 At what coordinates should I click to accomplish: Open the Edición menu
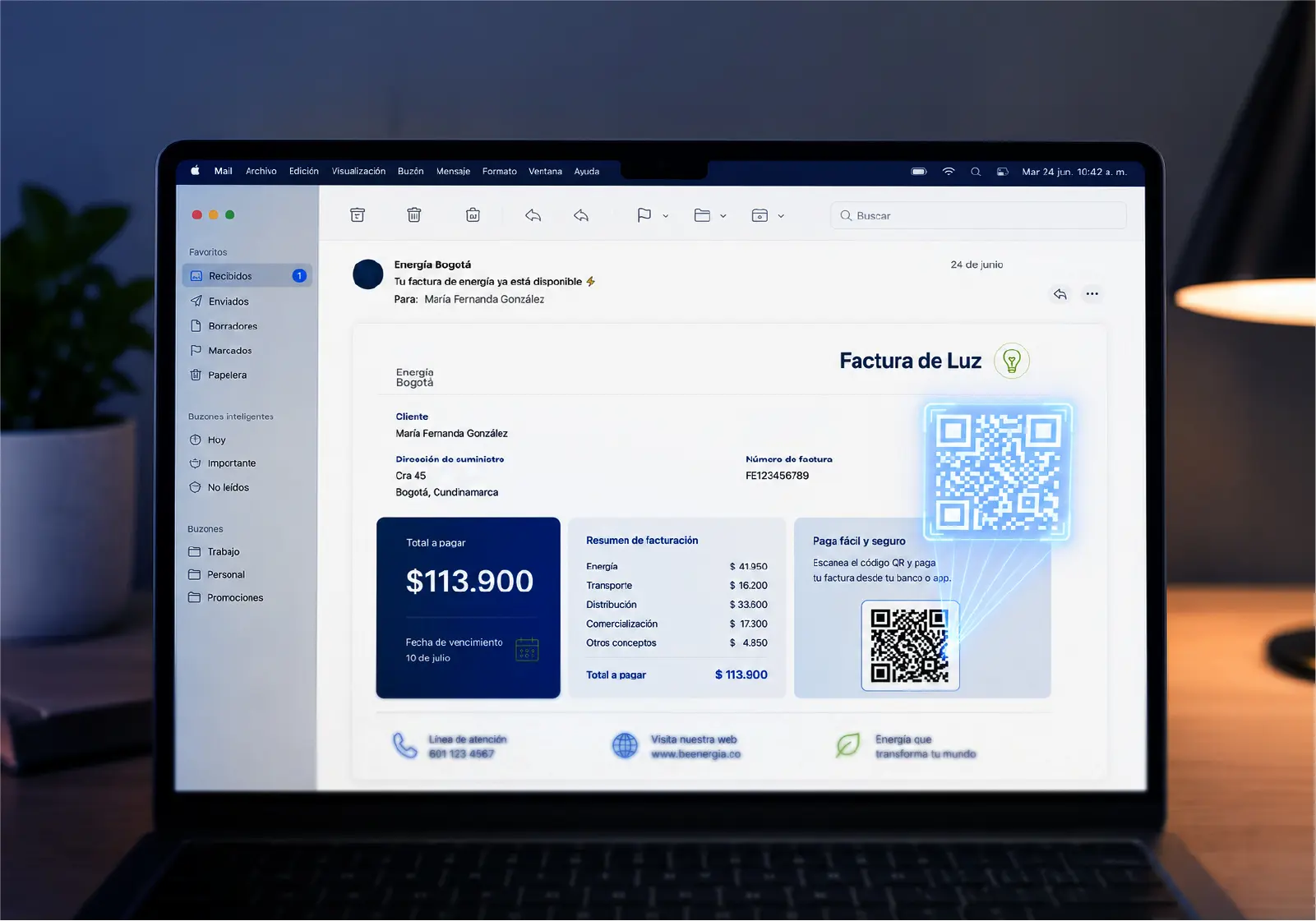[x=304, y=172]
